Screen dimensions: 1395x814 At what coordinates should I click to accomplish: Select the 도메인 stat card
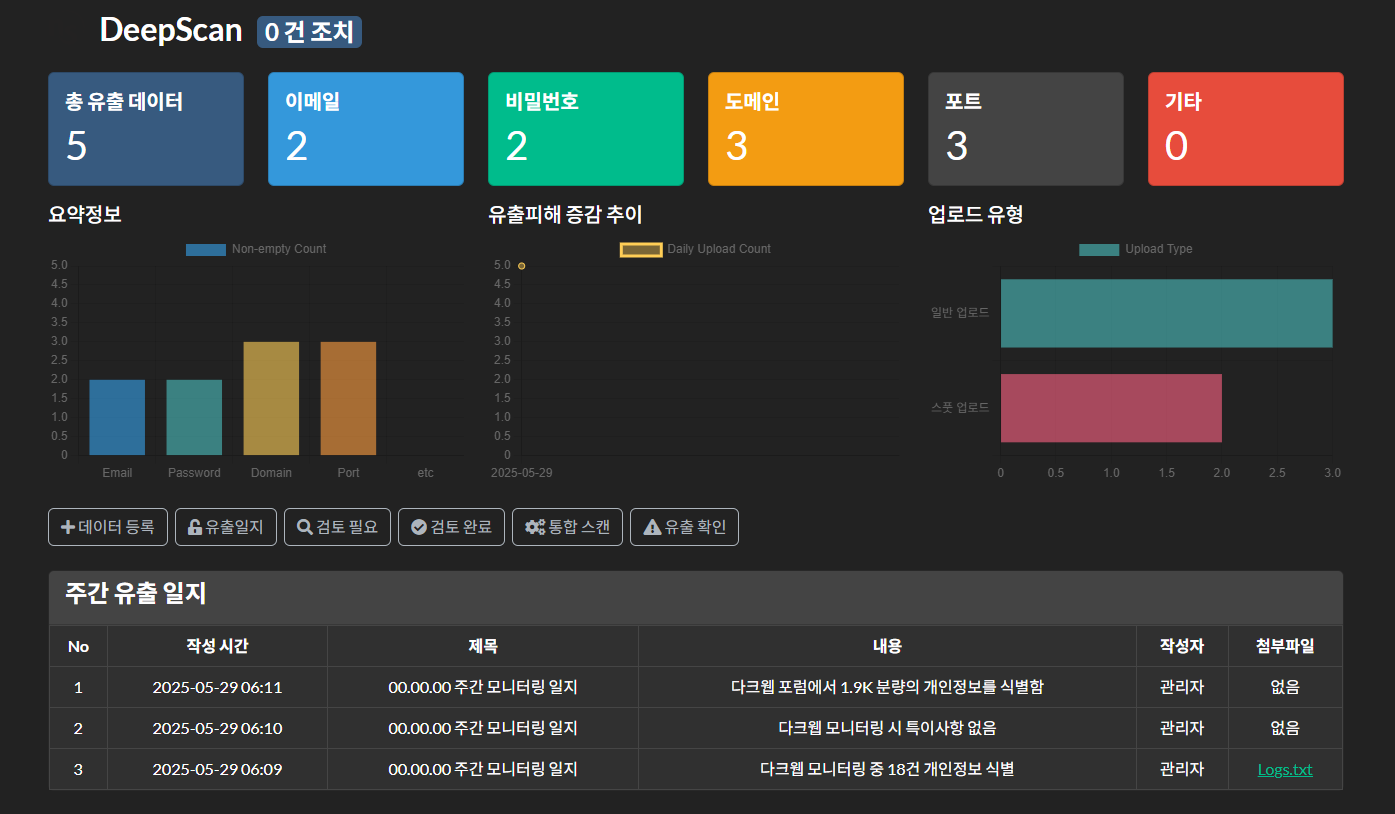coord(806,129)
